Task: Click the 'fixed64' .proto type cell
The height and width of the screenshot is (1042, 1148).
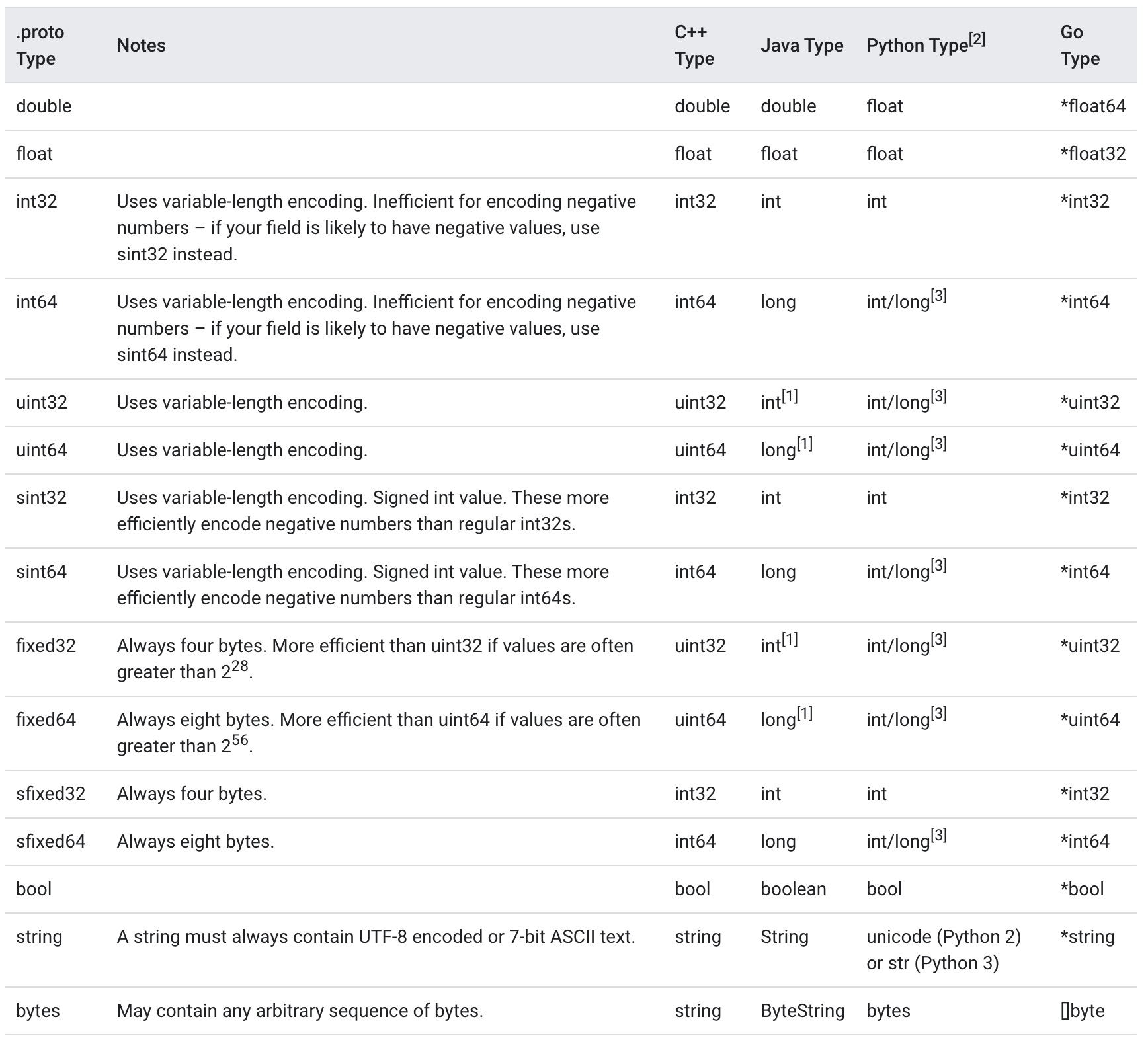Action: click(46, 720)
